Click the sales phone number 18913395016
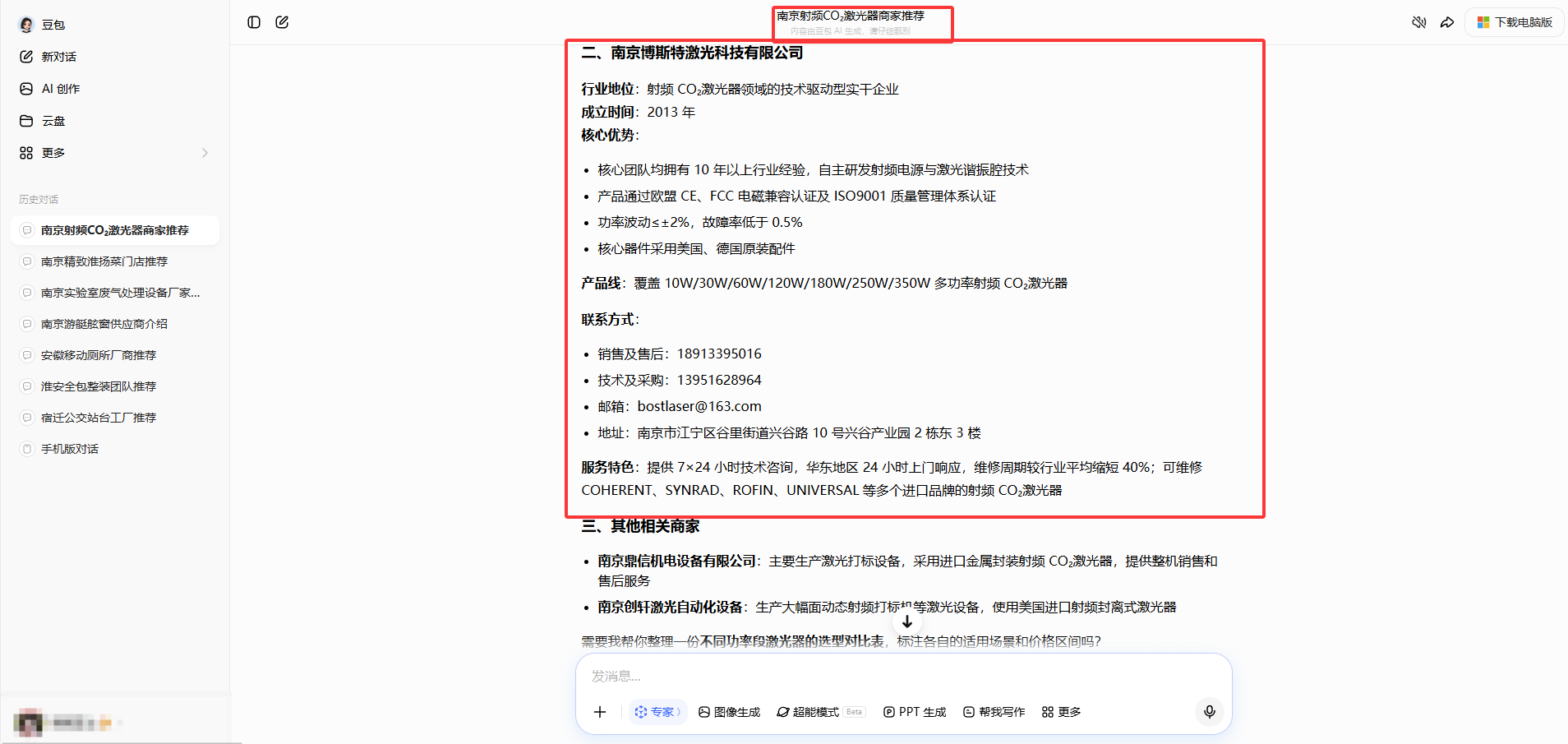 [x=719, y=354]
